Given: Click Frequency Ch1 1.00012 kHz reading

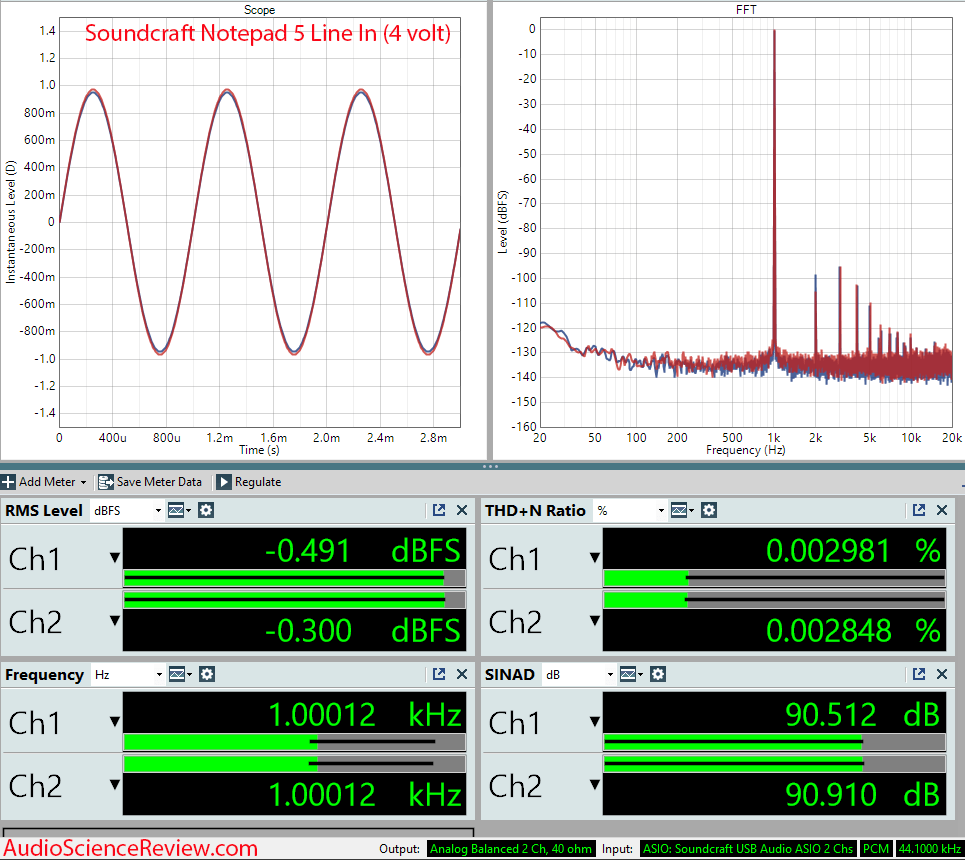Looking at the screenshot, I should (x=365, y=714).
